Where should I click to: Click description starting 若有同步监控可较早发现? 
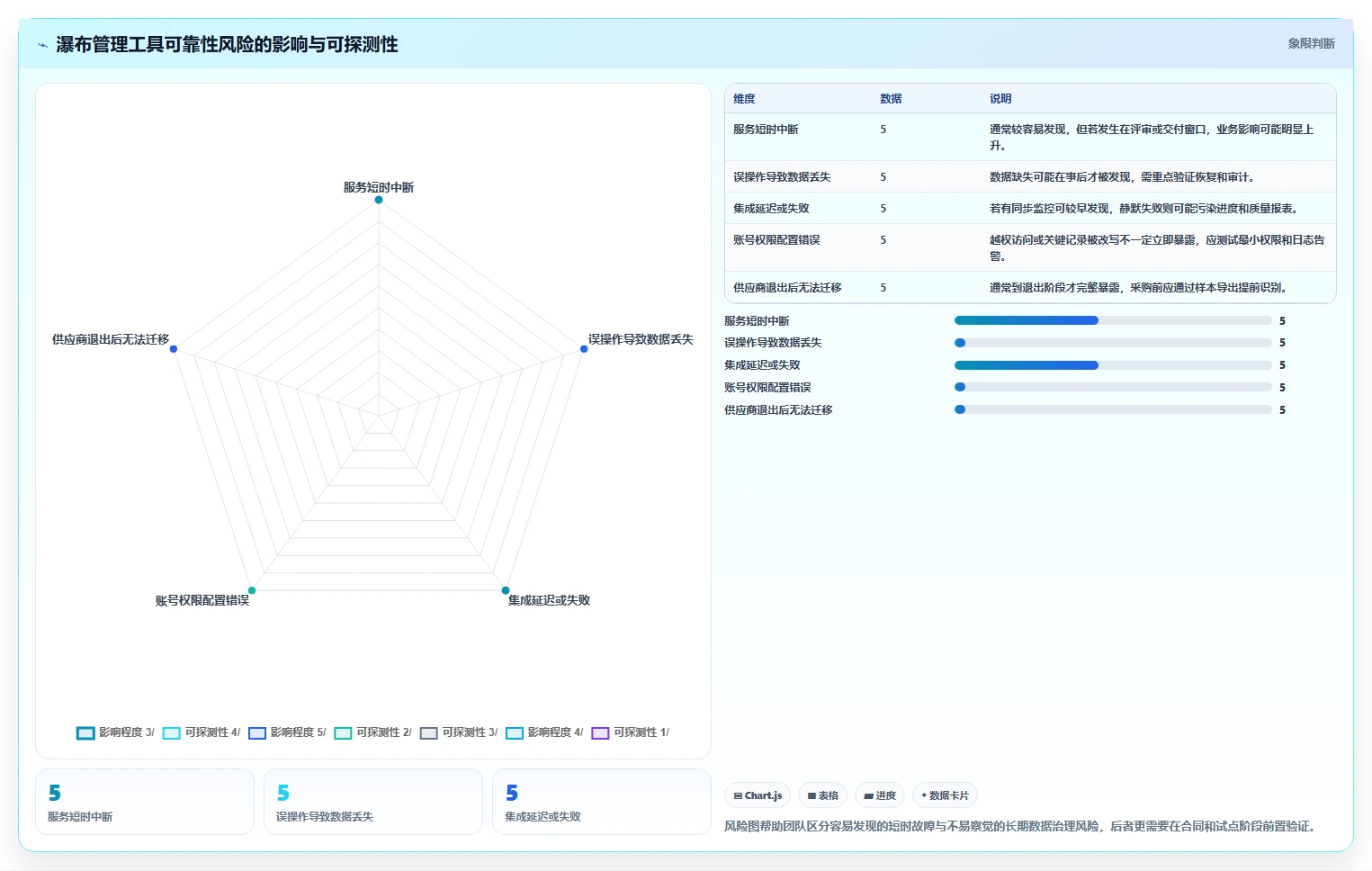pos(1143,209)
